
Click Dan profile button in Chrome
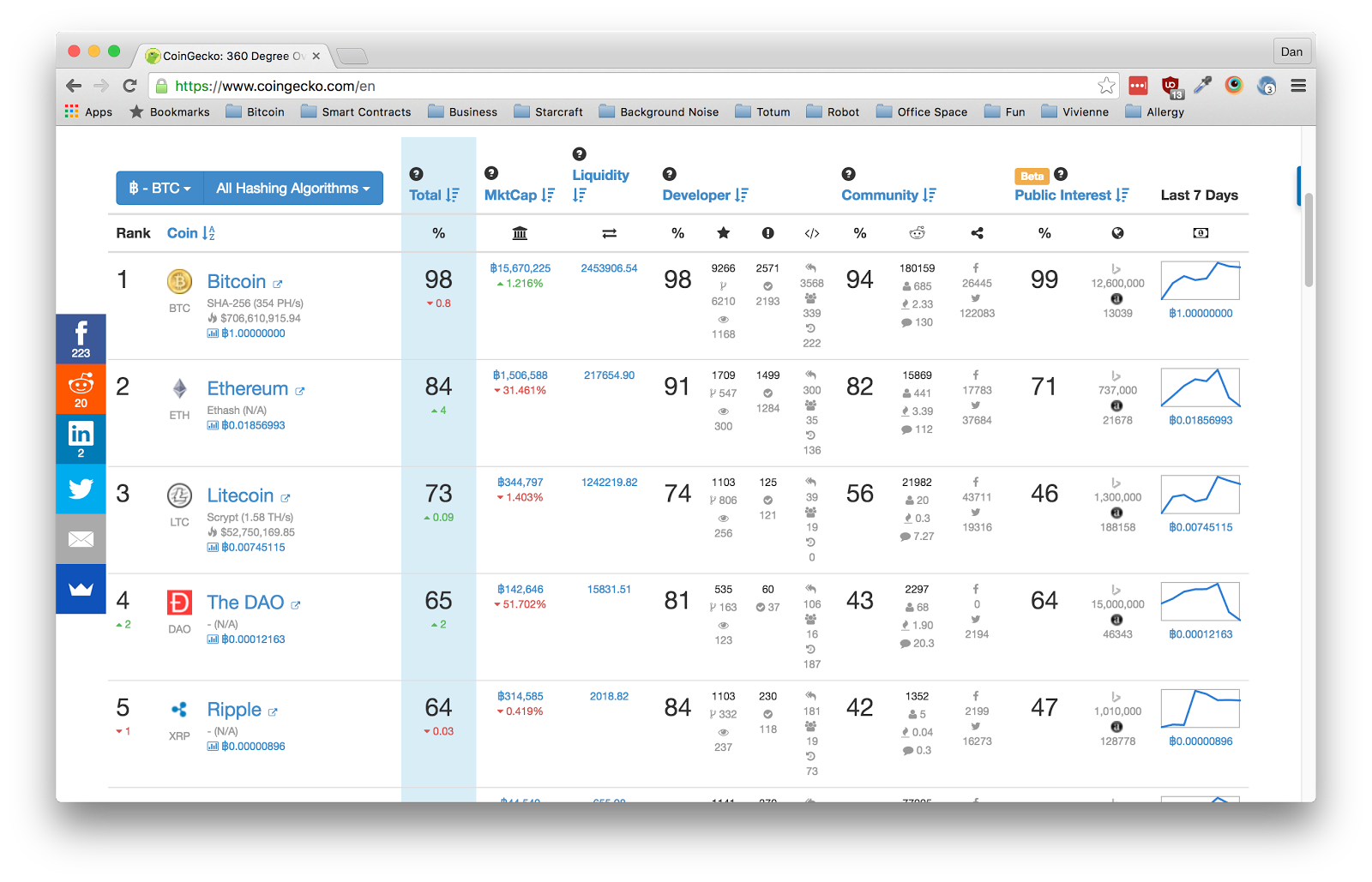tap(1291, 51)
